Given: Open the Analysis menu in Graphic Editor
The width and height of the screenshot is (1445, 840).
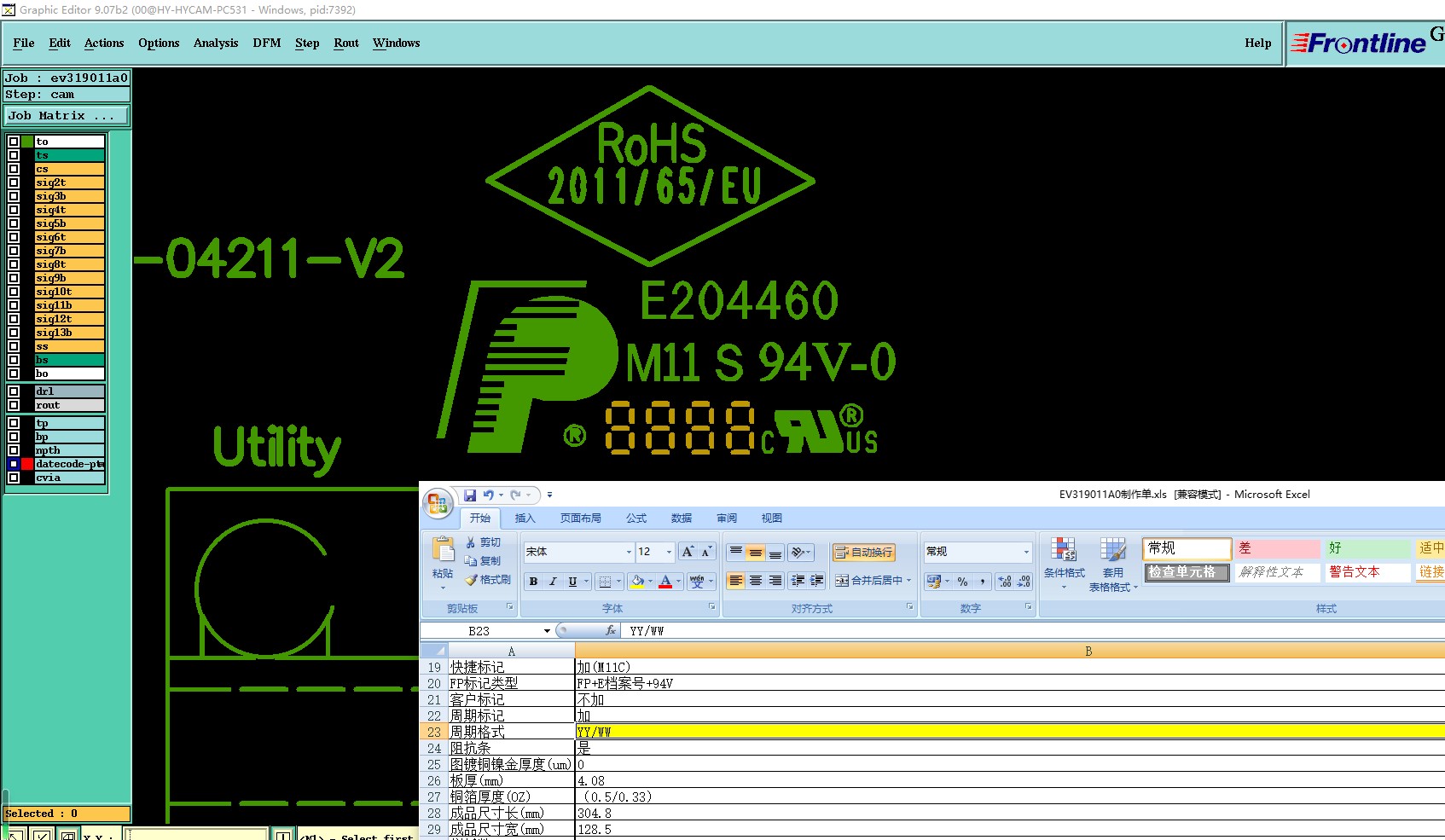Looking at the screenshot, I should click(x=216, y=43).
